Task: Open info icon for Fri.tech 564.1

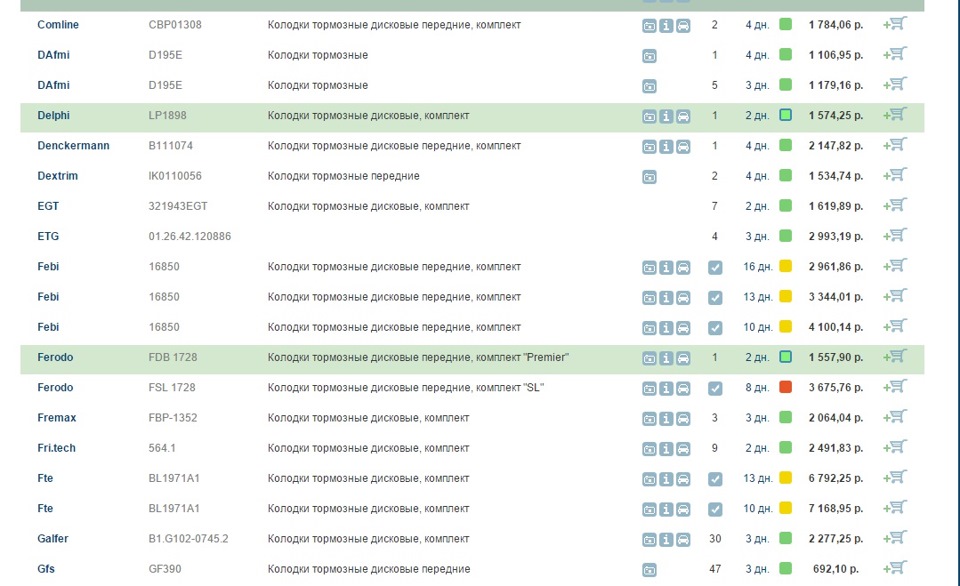Action: (666, 449)
